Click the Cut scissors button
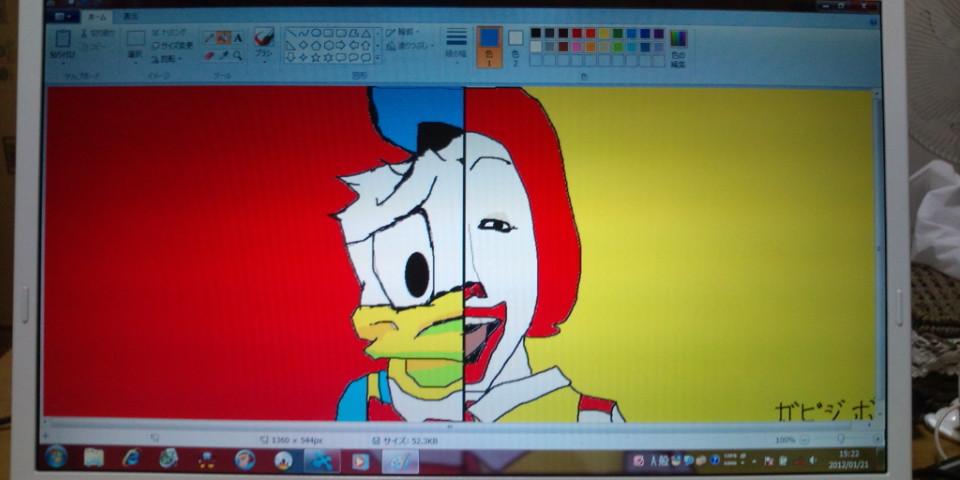 point(96,33)
